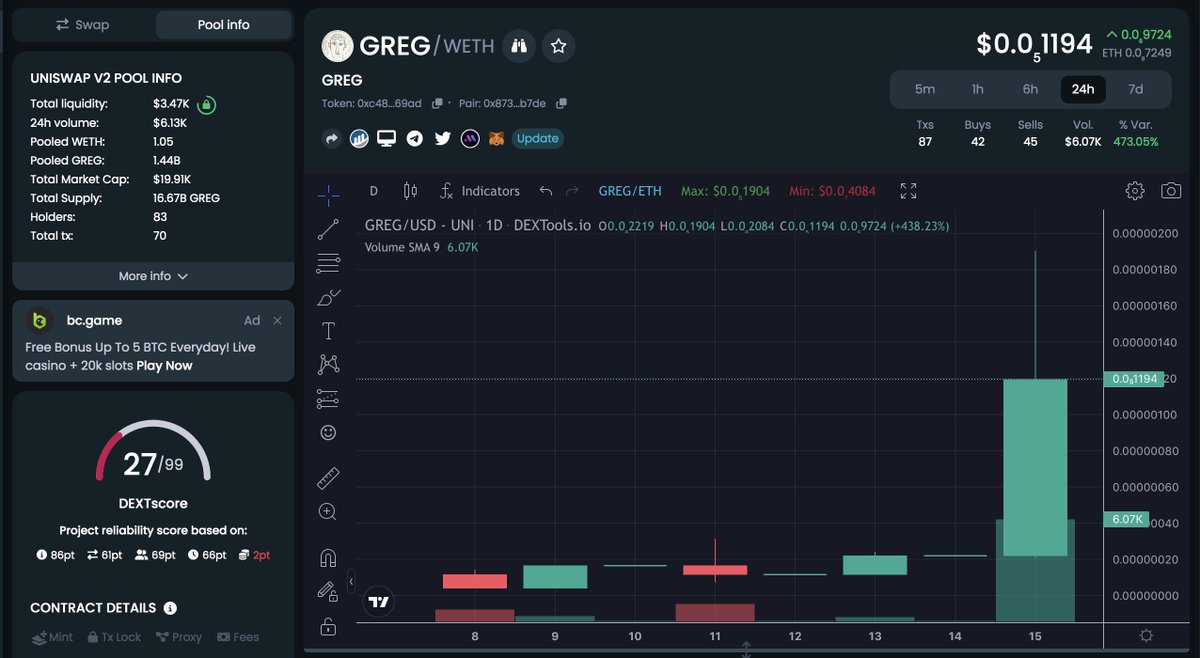This screenshot has height=658, width=1200.
Task: Copy the pair address 0x873...b7de
Action: pyautogui.click(x=561, y=103)
